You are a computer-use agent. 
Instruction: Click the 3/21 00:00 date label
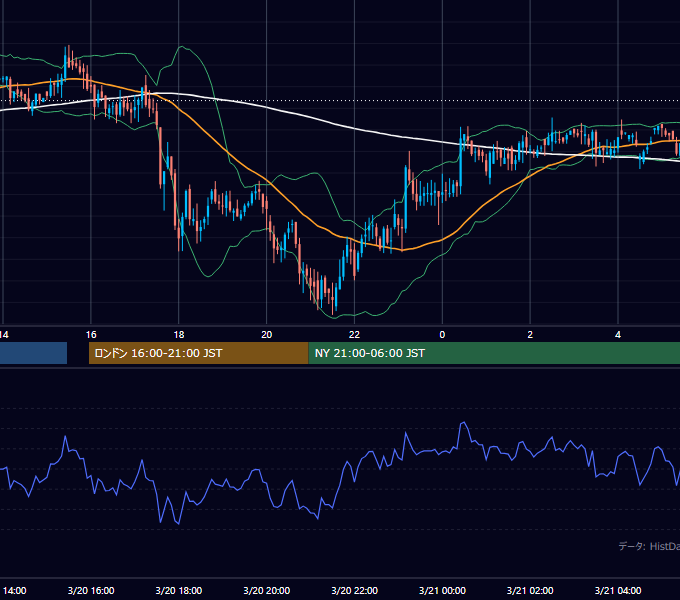tap(442, 590)
